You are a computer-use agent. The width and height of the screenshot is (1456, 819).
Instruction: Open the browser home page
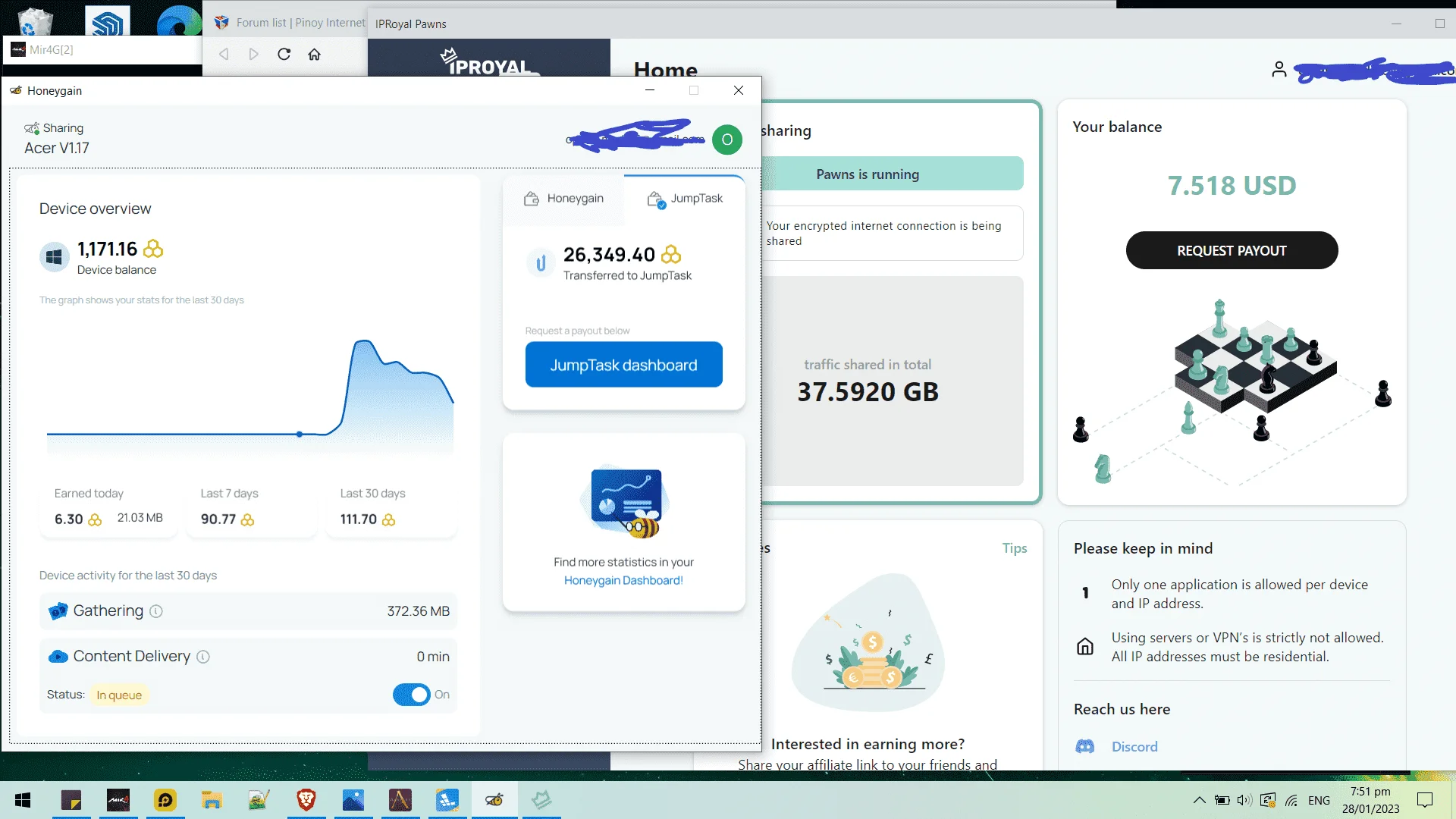point(315,55)
